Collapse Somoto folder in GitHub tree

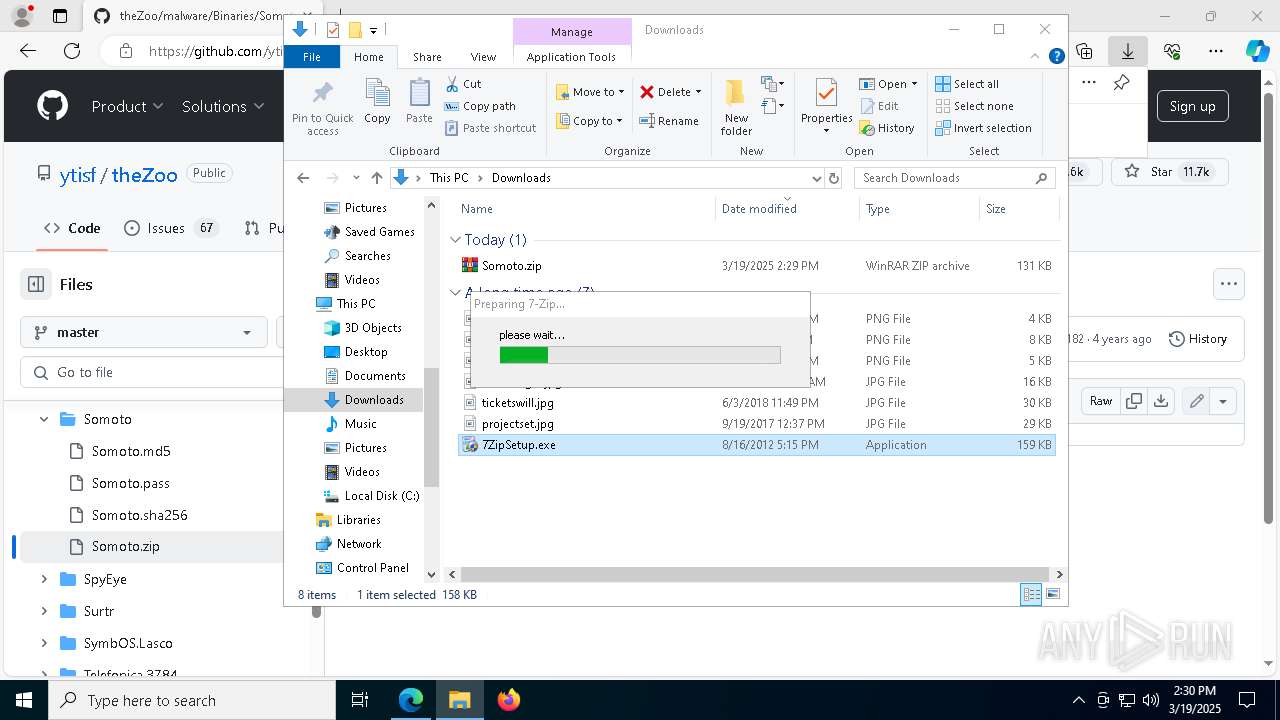tap(44, 419)
